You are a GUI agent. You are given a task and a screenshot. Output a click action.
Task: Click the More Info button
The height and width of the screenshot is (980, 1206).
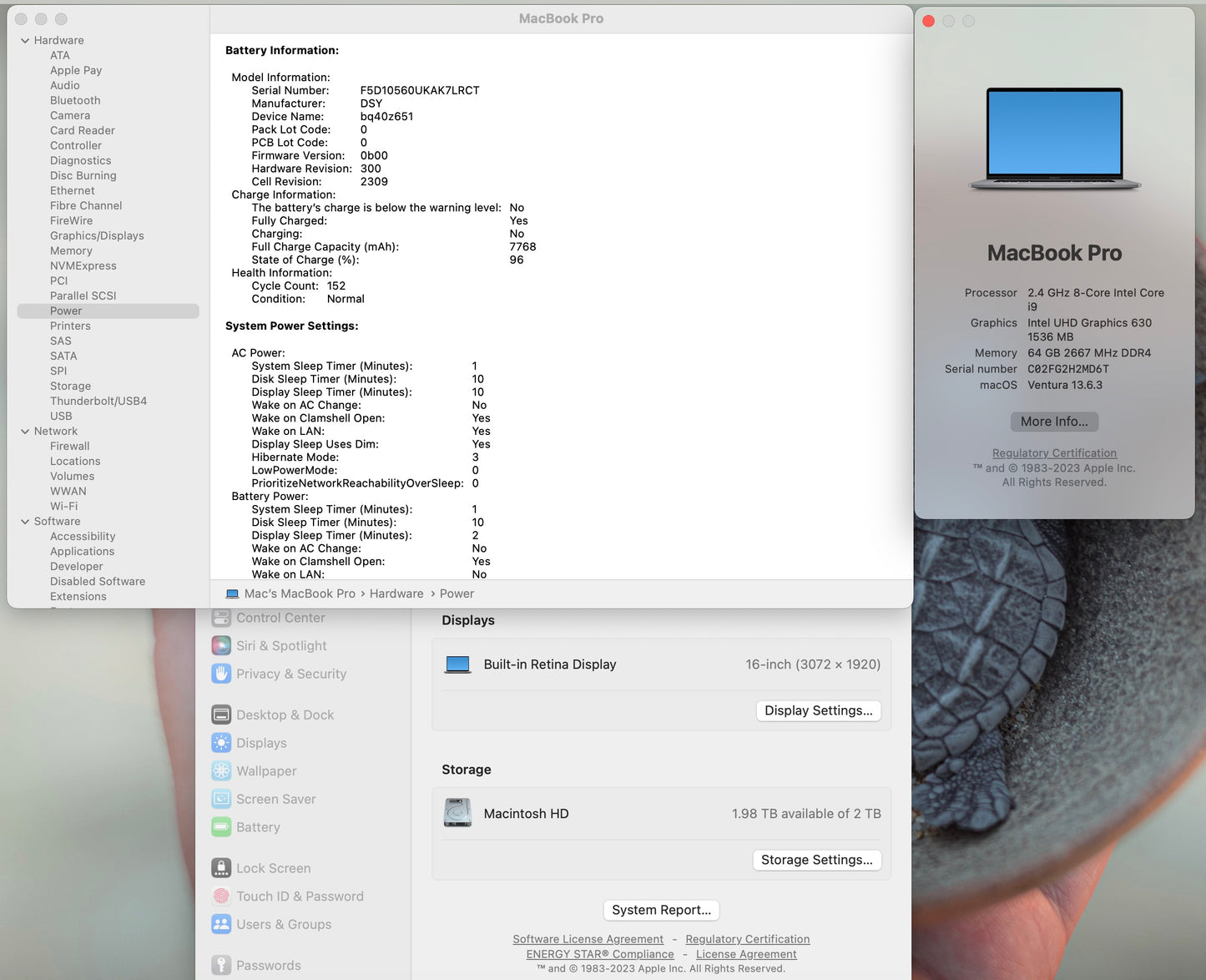coord(1054,422)
